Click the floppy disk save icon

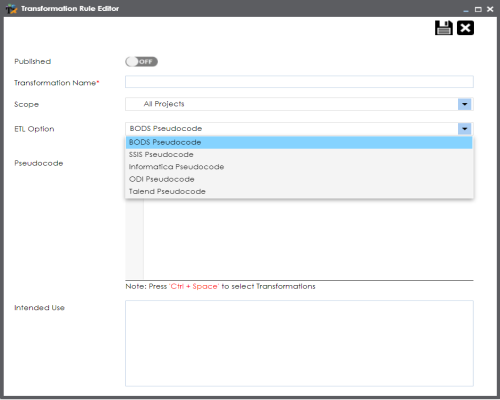444,28
